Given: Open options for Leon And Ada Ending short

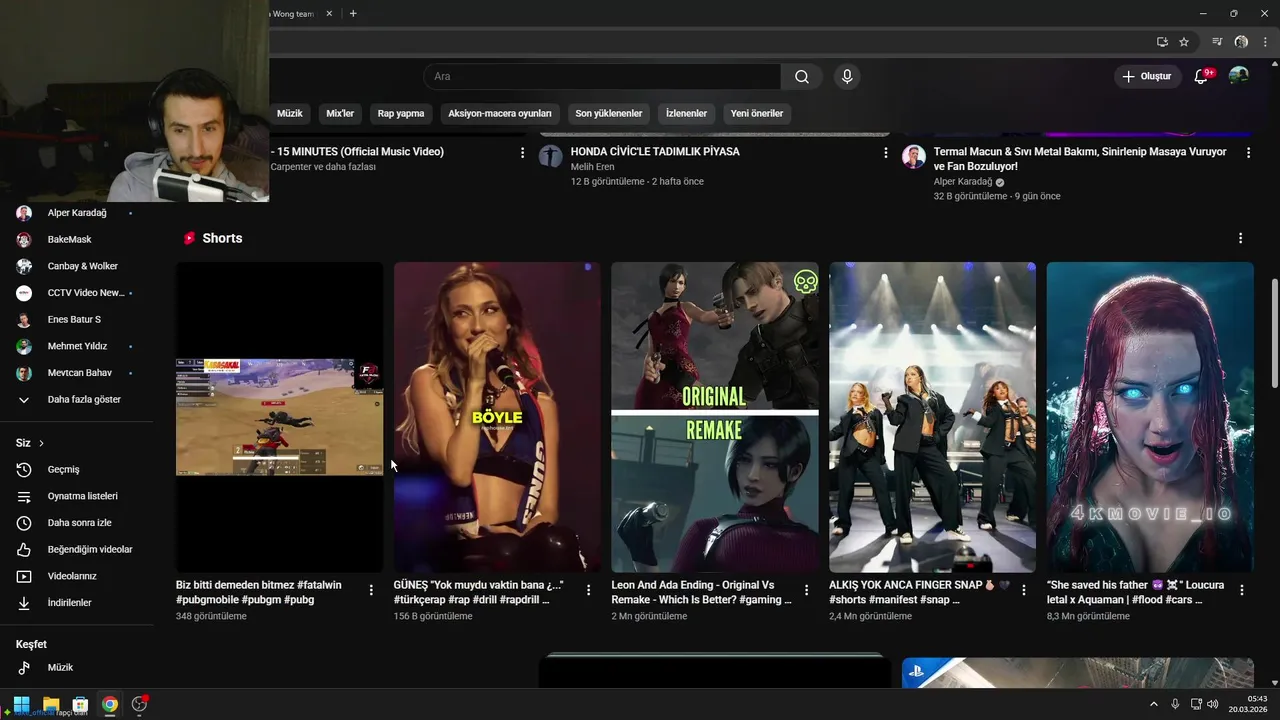Looking at the screenshot, I should point(806,590).
